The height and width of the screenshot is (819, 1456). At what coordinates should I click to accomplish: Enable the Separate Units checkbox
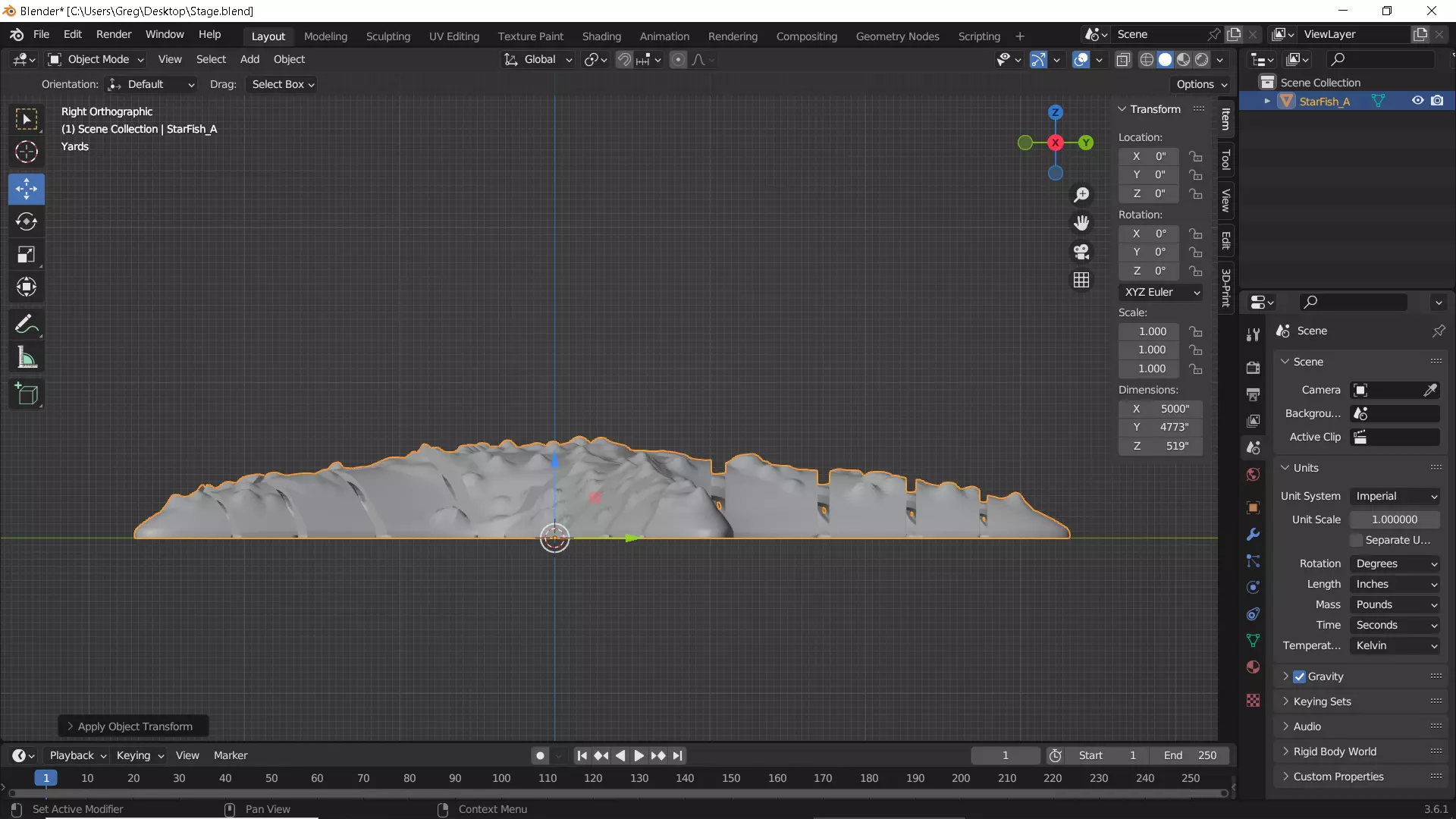(x=1357, y=540)
